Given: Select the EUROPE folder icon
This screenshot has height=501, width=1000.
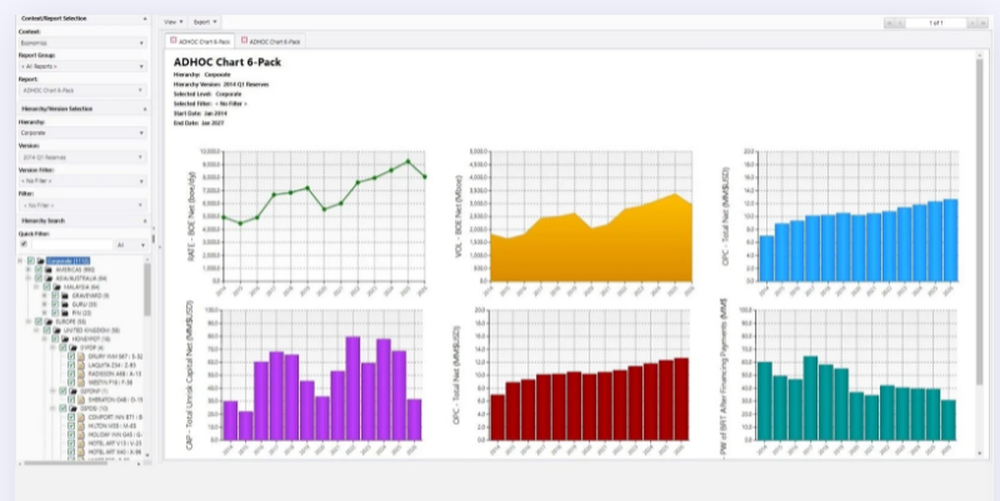Looking at the screenshot, I should pyautogui.click(x=48, y=321).
